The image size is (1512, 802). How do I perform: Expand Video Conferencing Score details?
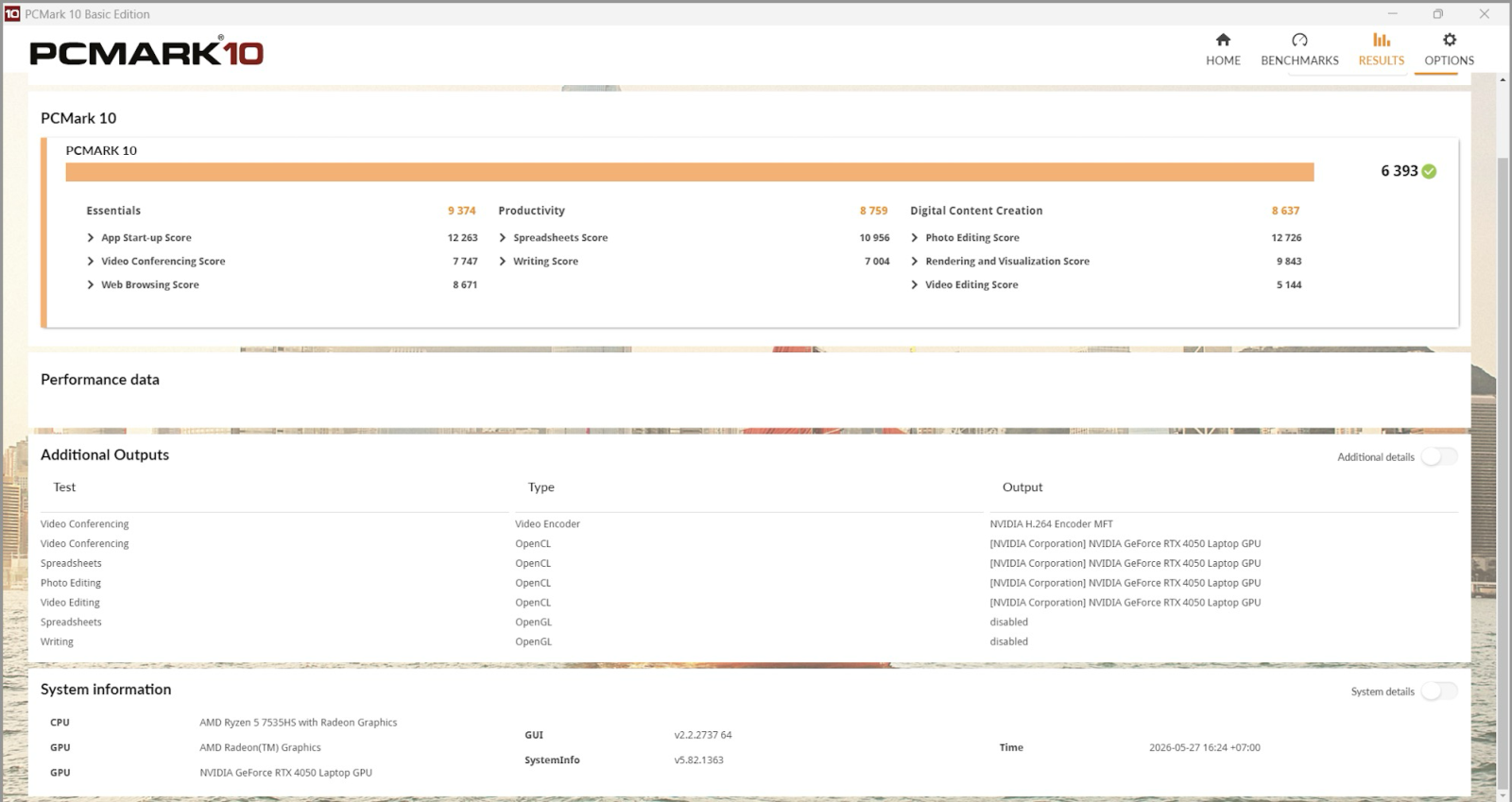click(91, 262)
